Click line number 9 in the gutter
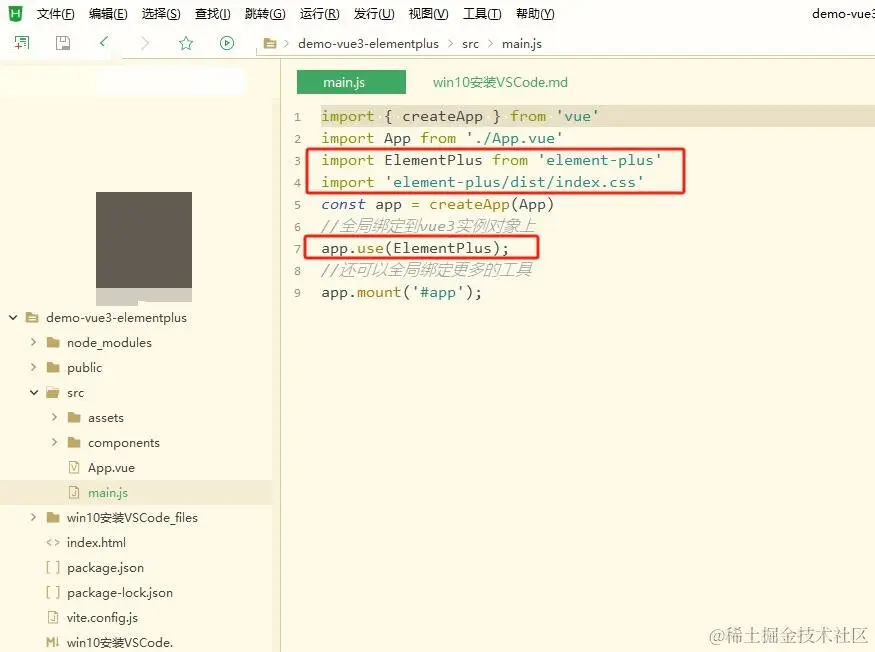 [297, 293]
